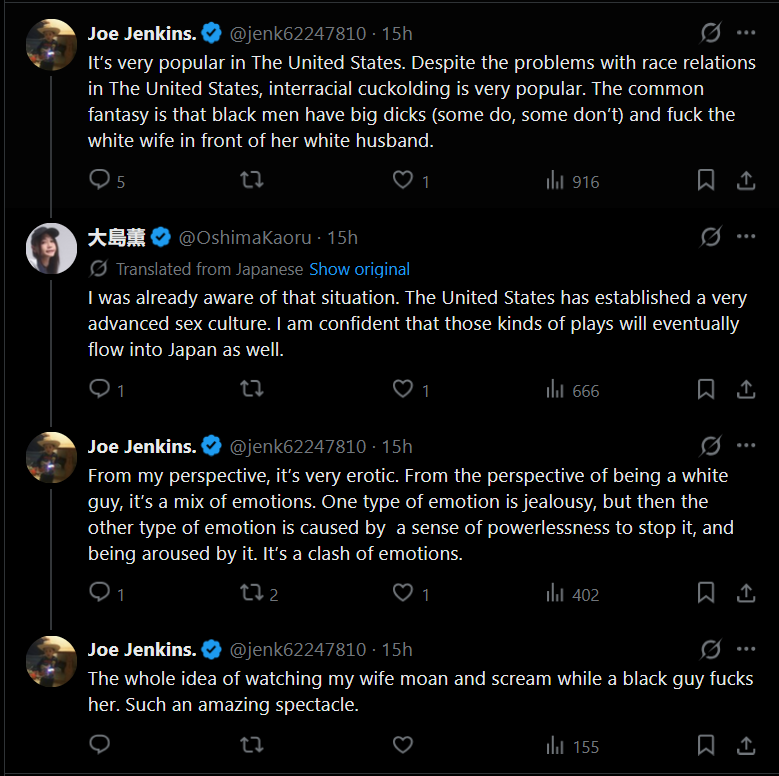Share the tweet with 916 views
Image resolution: width=779 pixels, height=776 pixels.
coord(745,181)
